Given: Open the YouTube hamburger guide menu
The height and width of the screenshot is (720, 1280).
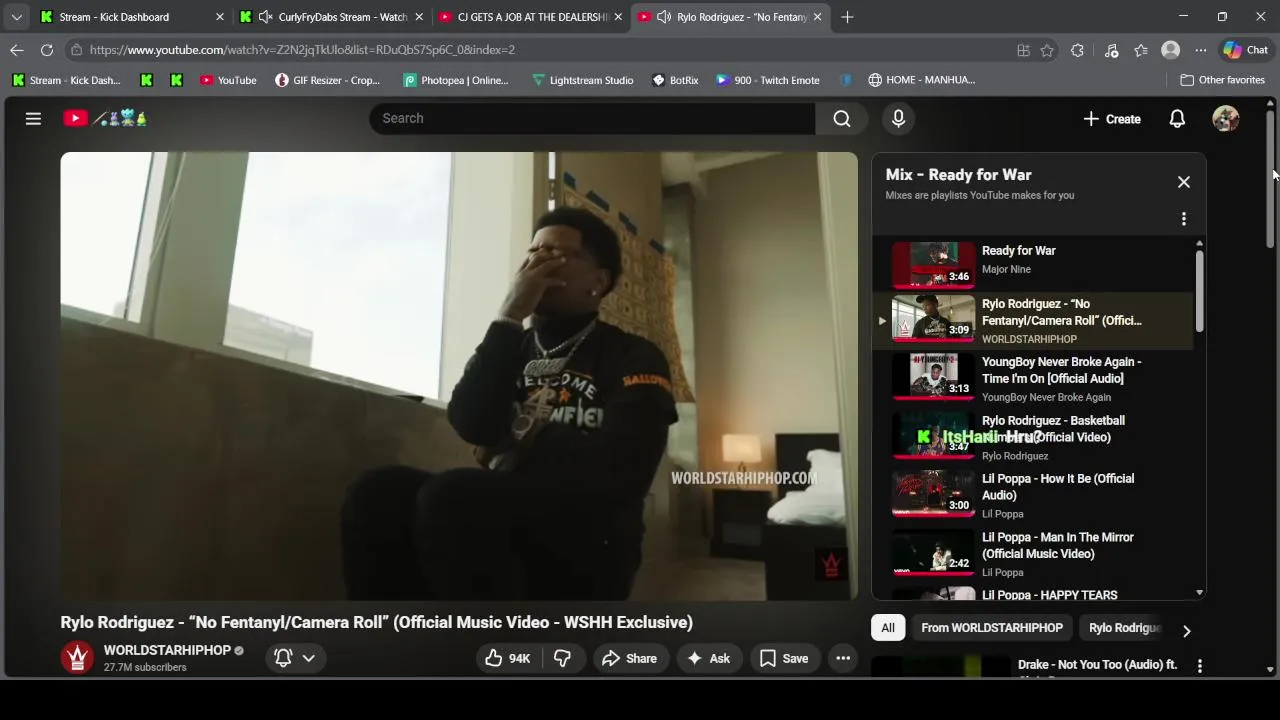Looking at the screenshot, I should click(x=33, y=118).
